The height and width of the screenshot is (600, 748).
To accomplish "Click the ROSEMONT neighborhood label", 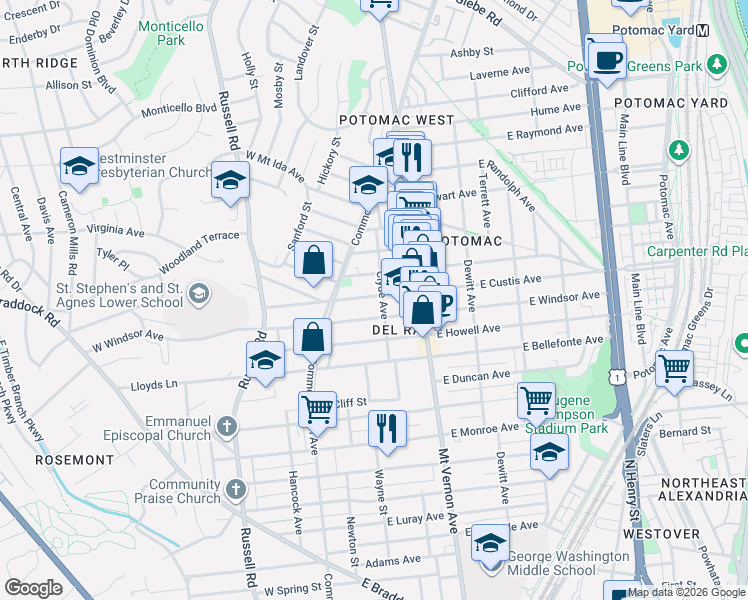I will pos(75,460).
